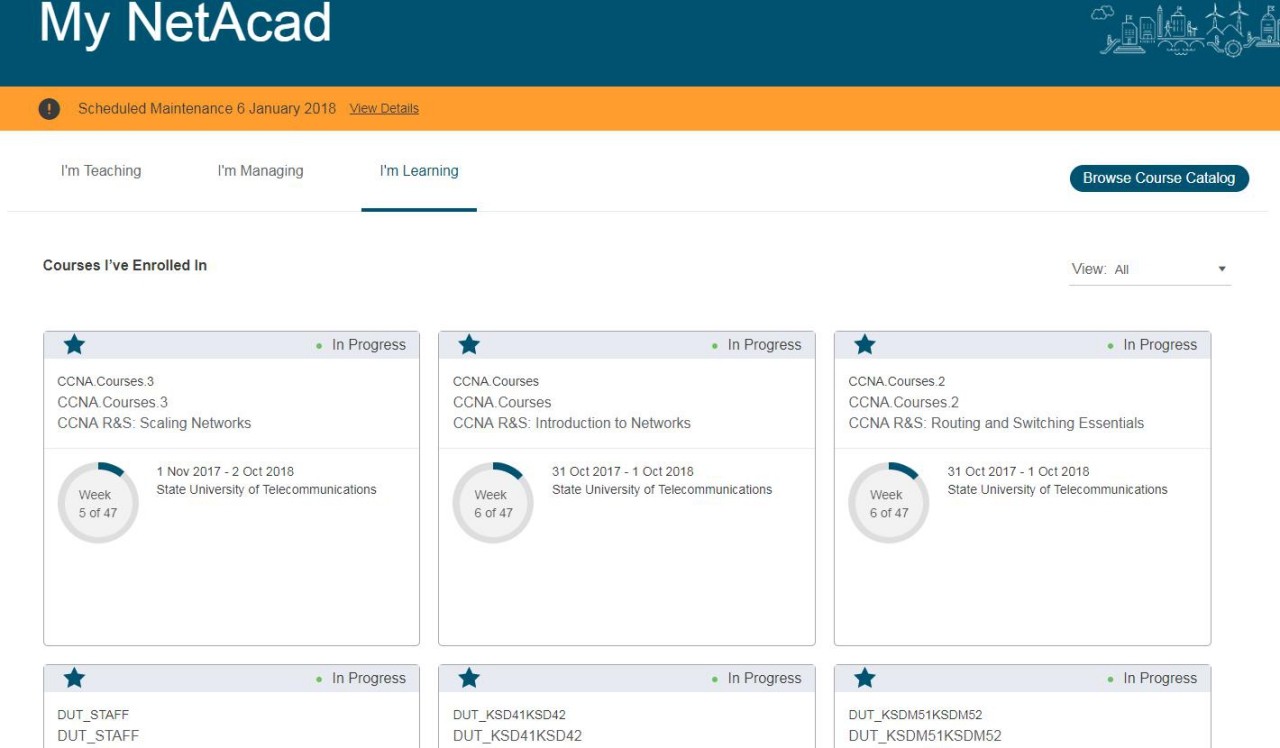The image size is (1280, 748).
Task: Click In Progress status on DUT_KSD41KSD42 card
Action: point(756,678)
